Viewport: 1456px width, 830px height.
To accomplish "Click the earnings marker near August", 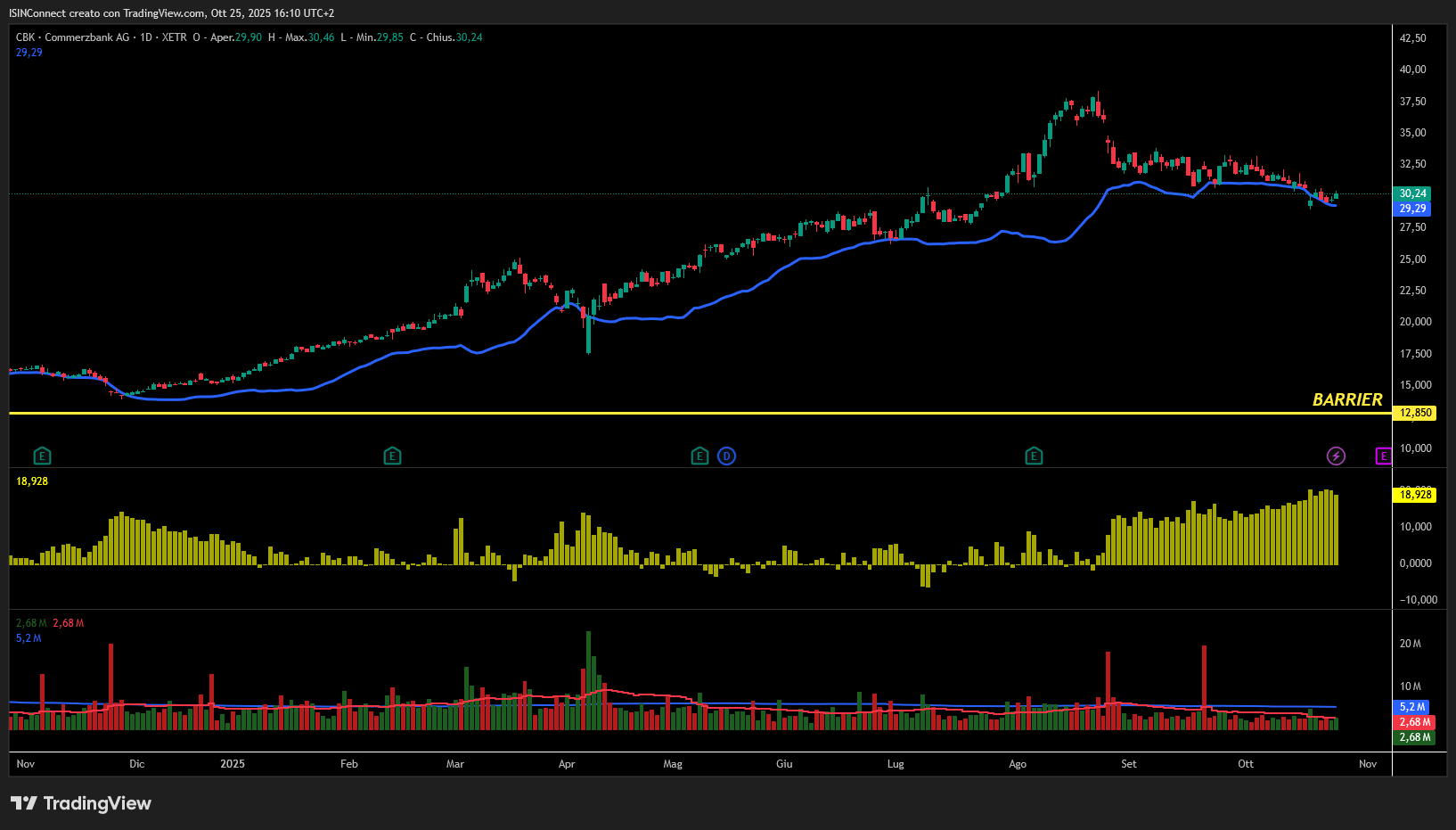I will coord(1034,456).
